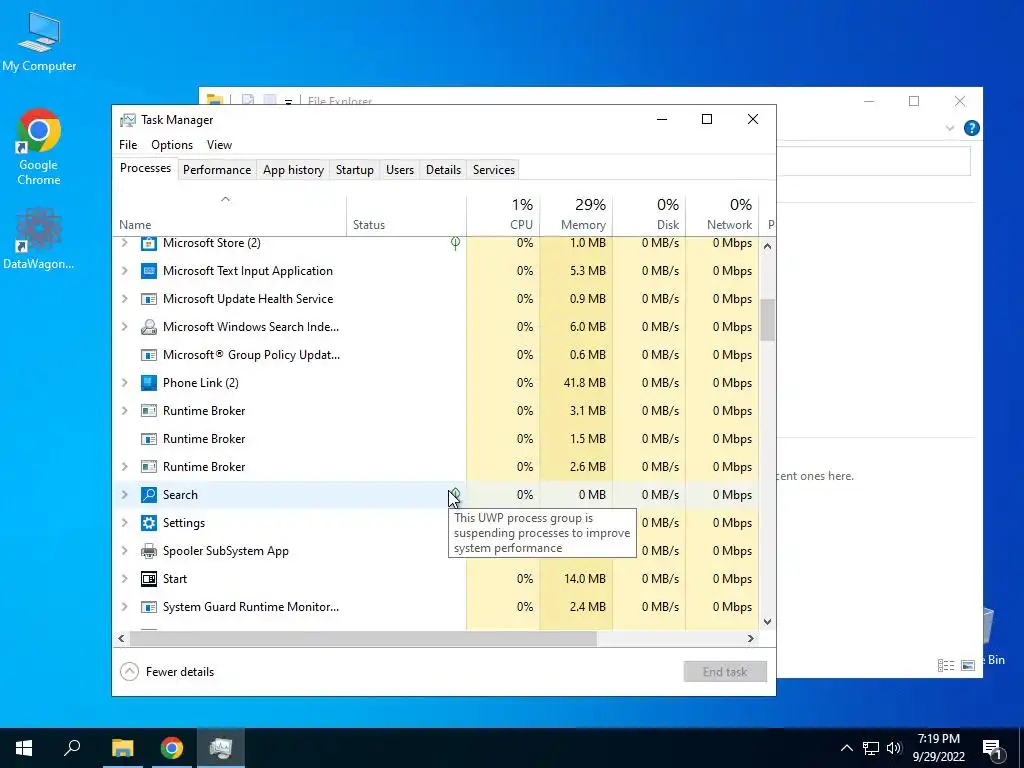Click the End task button
This screenshot has height=768, width=1024.
[x=725, y=672]
